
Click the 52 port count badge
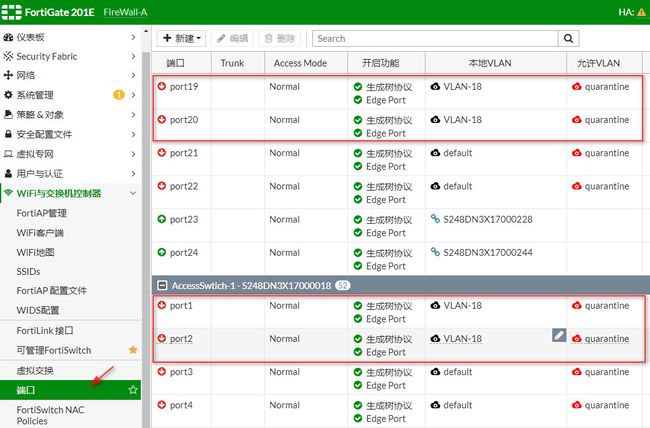click(x=342, y=286)
